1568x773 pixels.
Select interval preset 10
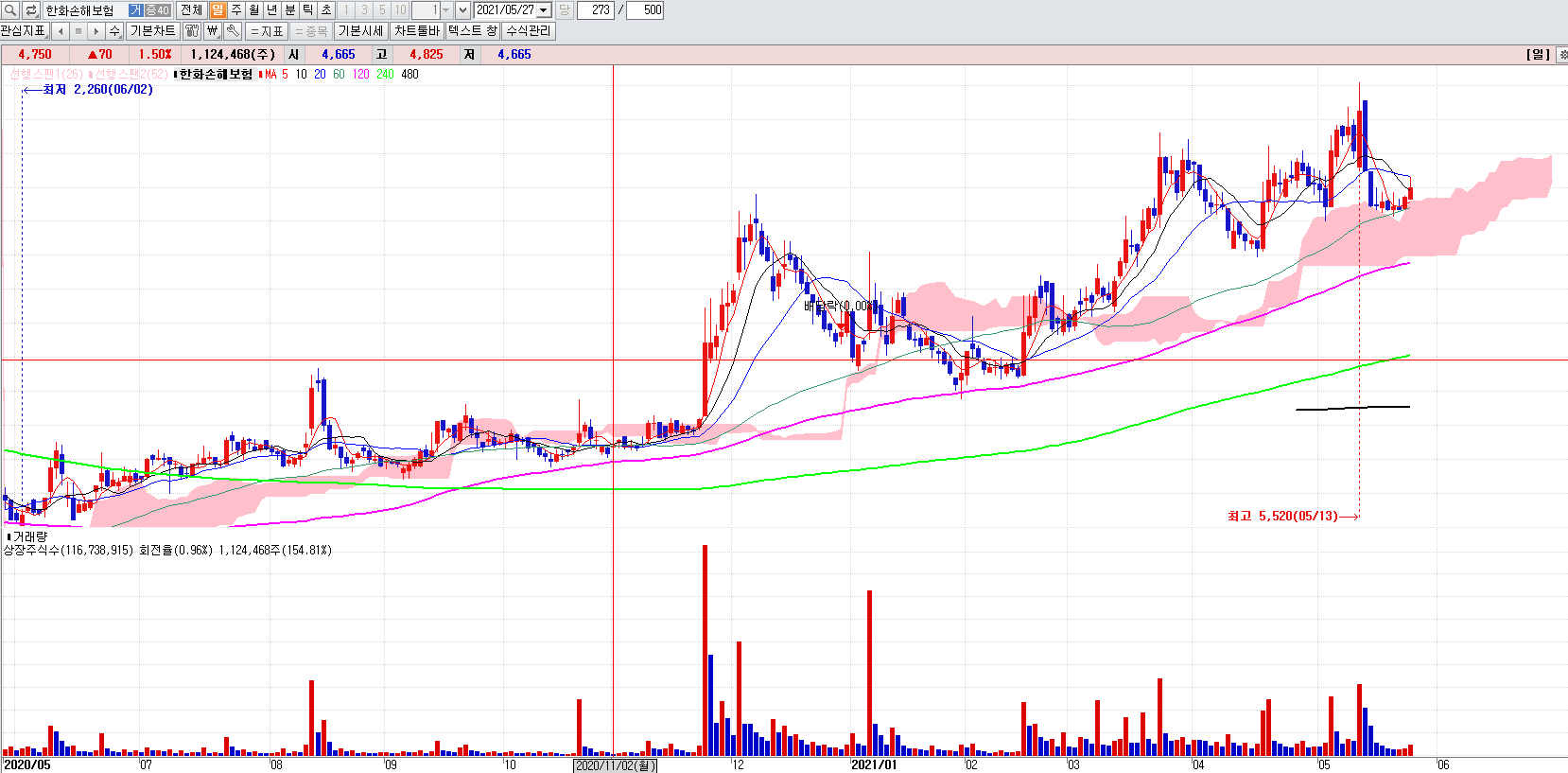tap(400, 9)
